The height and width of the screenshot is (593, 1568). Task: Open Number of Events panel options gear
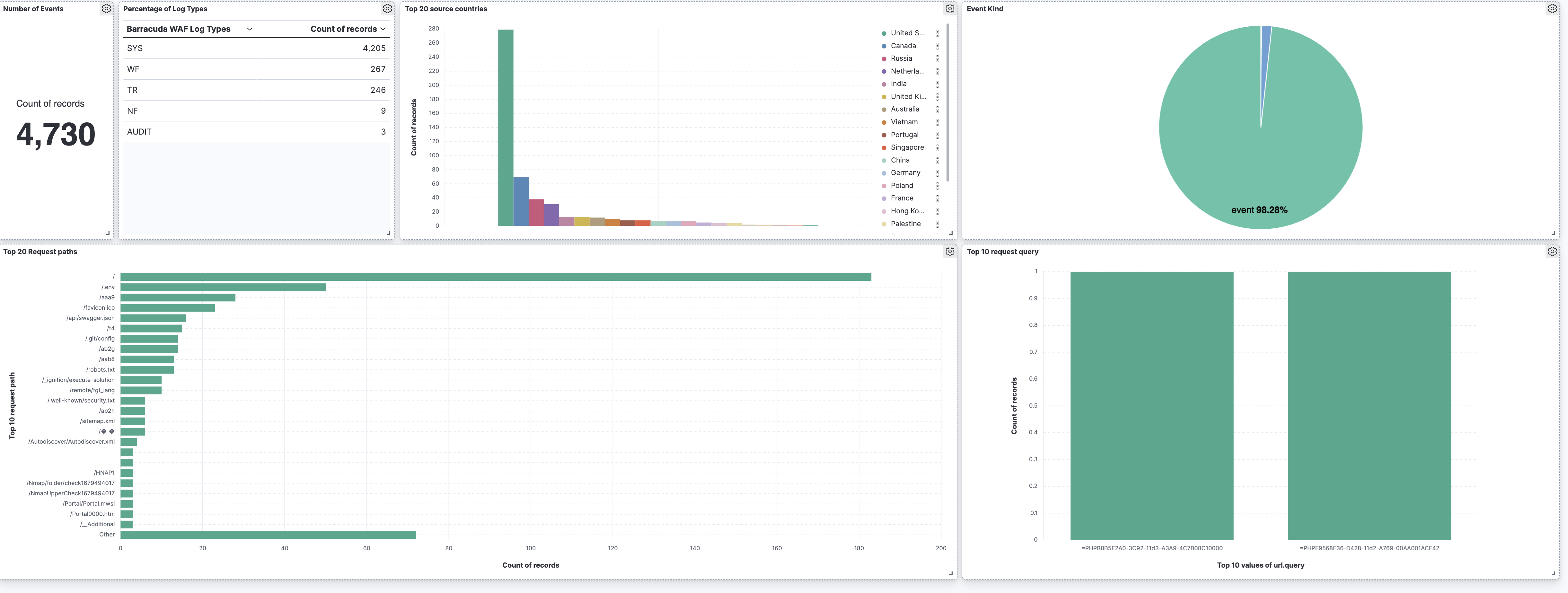[106, 9]
